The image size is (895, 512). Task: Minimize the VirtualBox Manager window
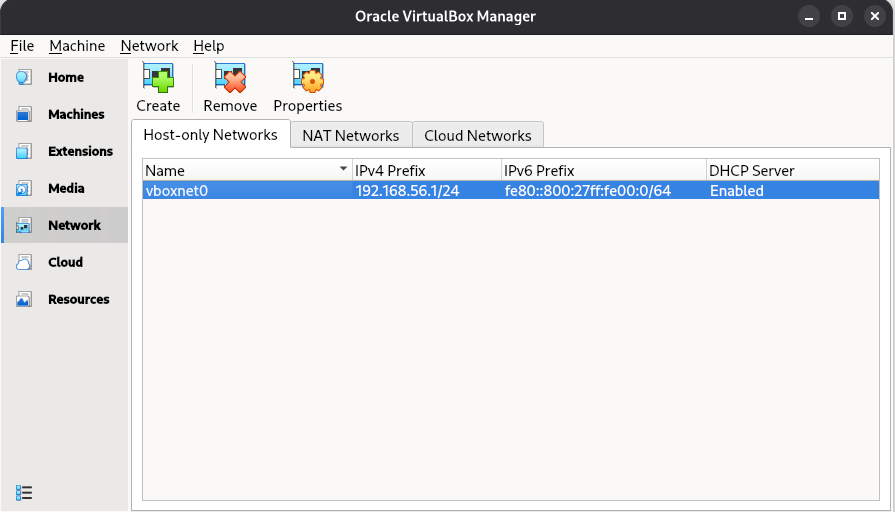[809, 17]
